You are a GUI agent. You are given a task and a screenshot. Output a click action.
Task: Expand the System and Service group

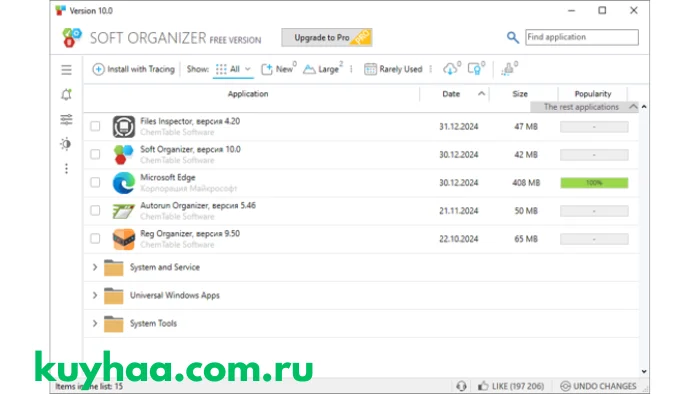[x=95, y=267]
